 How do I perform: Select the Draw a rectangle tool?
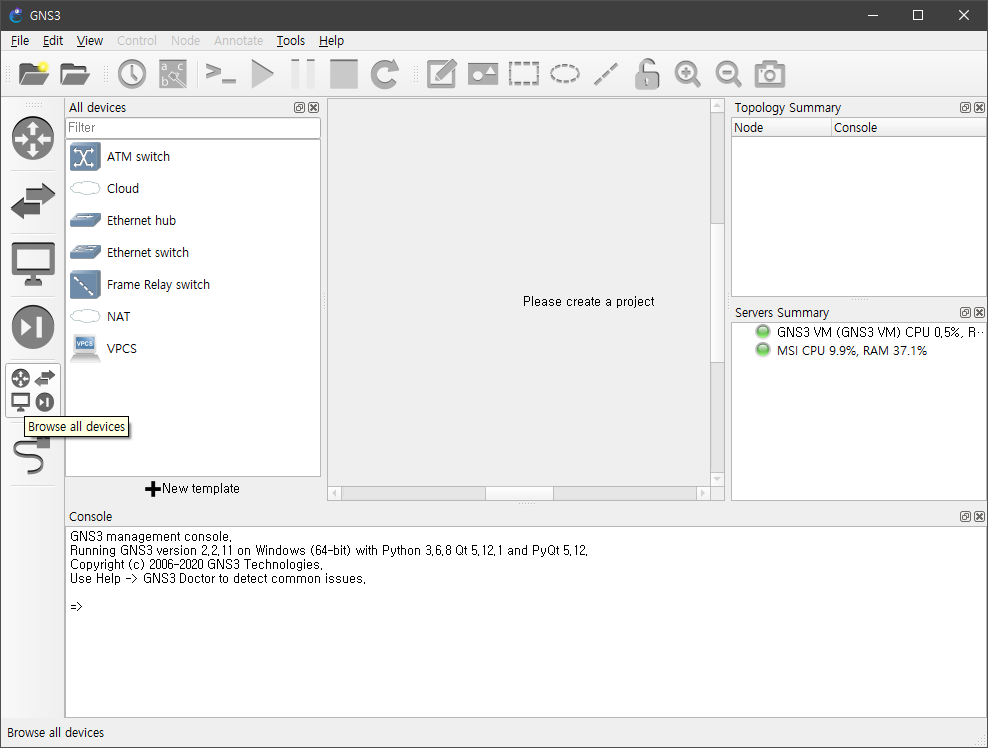click(524, 74)
